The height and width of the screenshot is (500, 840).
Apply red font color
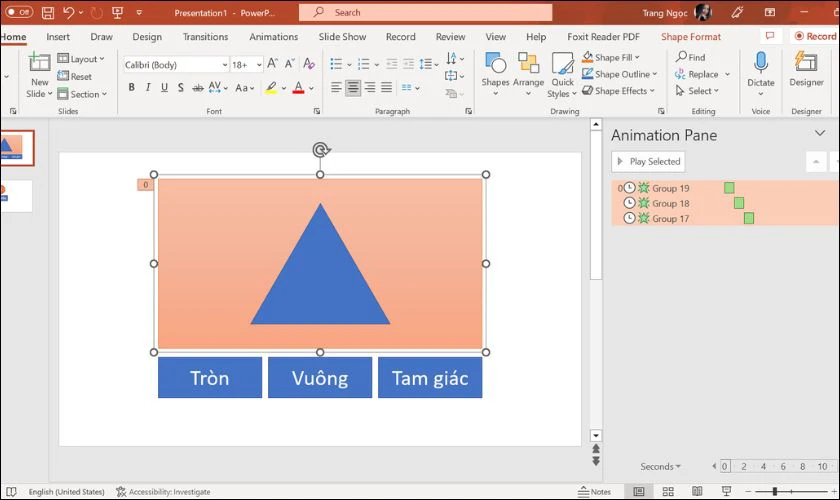coord(298,87)
